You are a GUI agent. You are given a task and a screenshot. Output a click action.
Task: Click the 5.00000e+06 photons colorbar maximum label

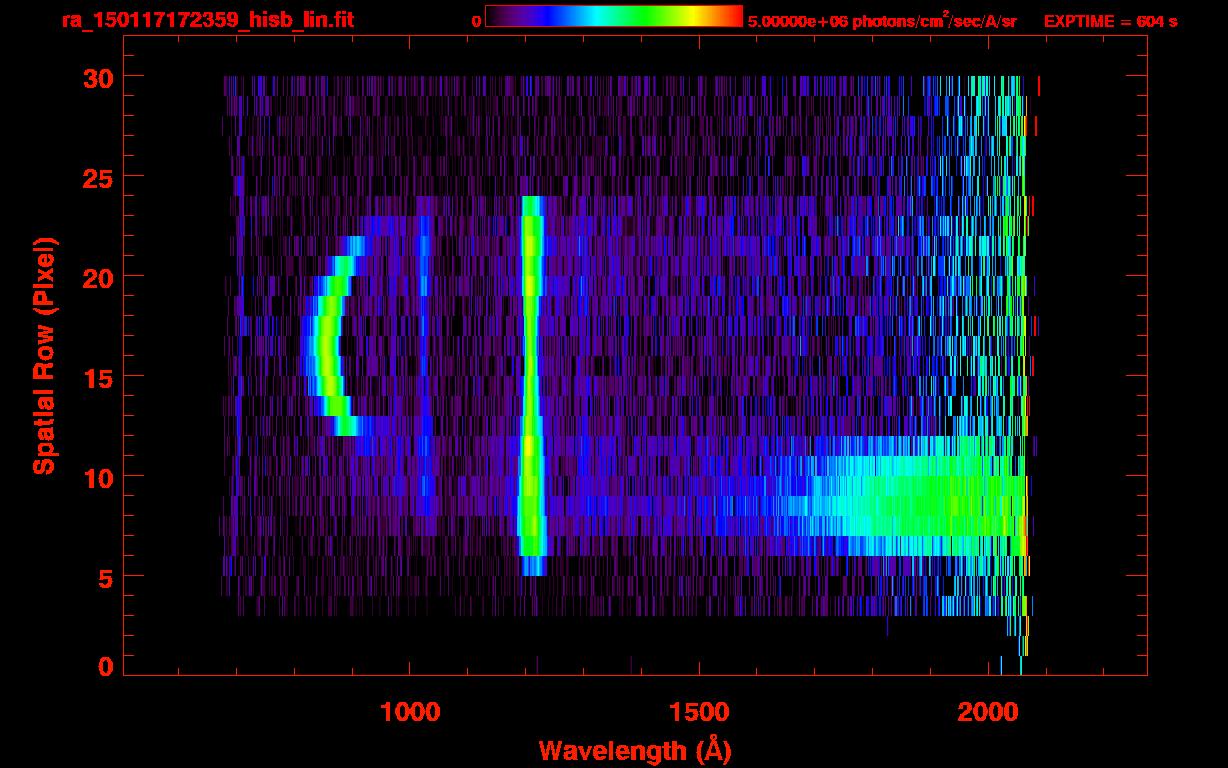pyautogui.click(x=882, y=20)
